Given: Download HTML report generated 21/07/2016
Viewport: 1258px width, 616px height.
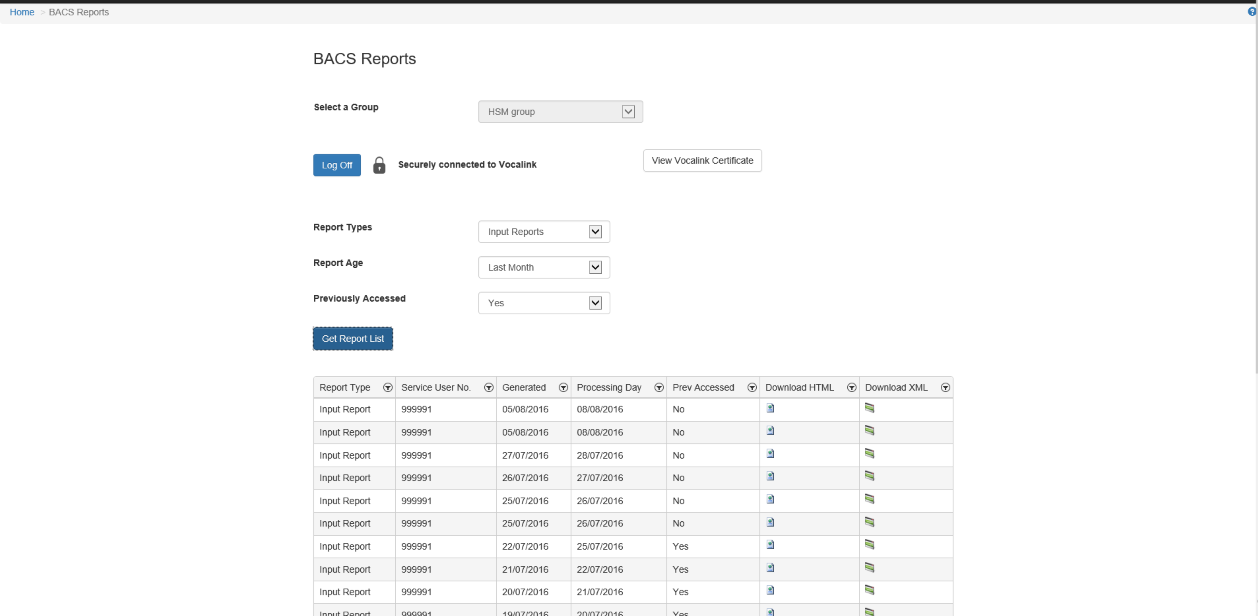Looking at the screenshot, I should click(770, 568).
